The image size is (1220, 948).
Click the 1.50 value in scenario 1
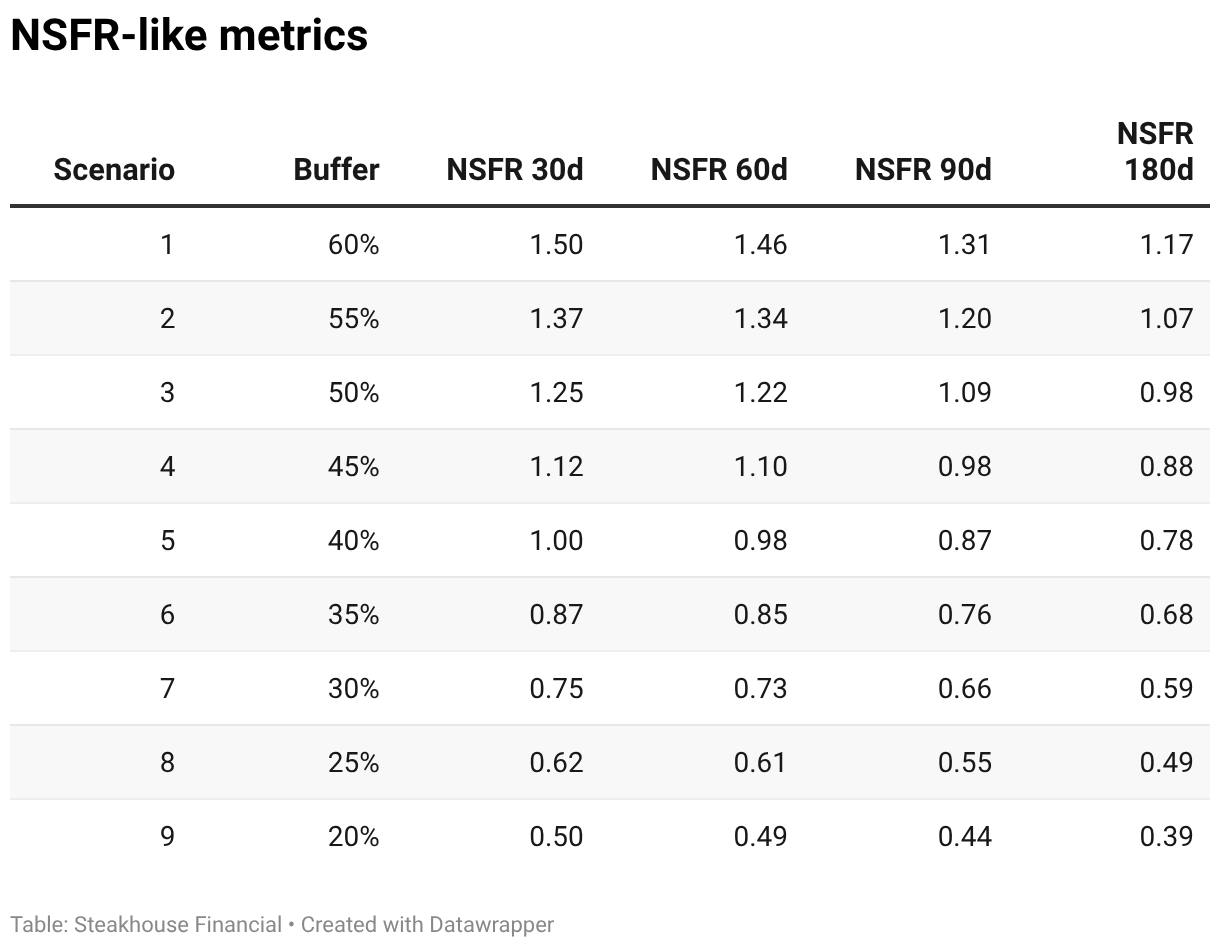point(556,245)
